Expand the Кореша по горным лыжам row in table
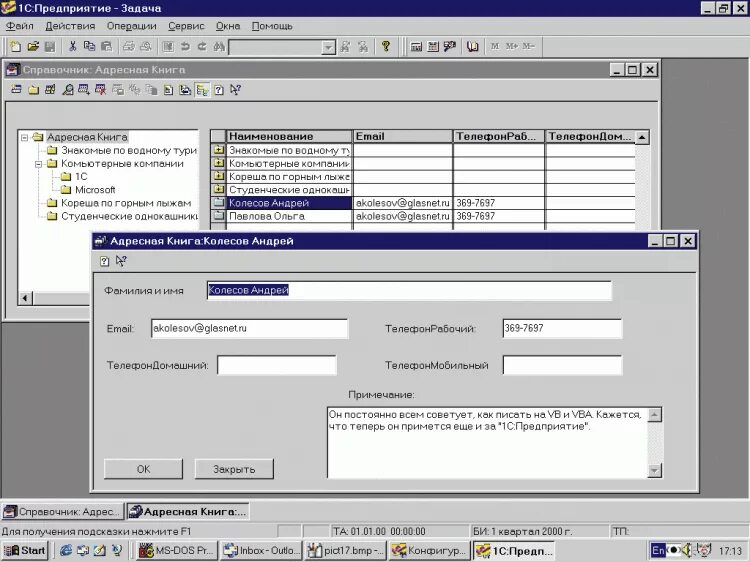The width and height of the screenshot is (750, 562). [219, 176]
